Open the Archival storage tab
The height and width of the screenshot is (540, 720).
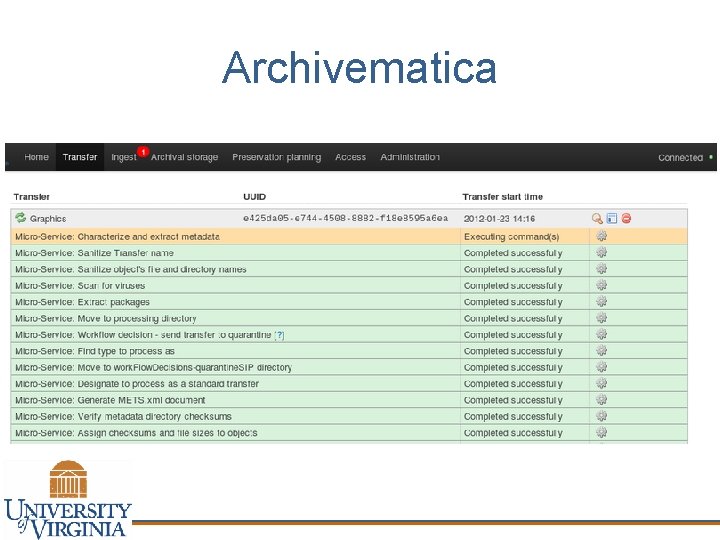[x=184, y=157]
